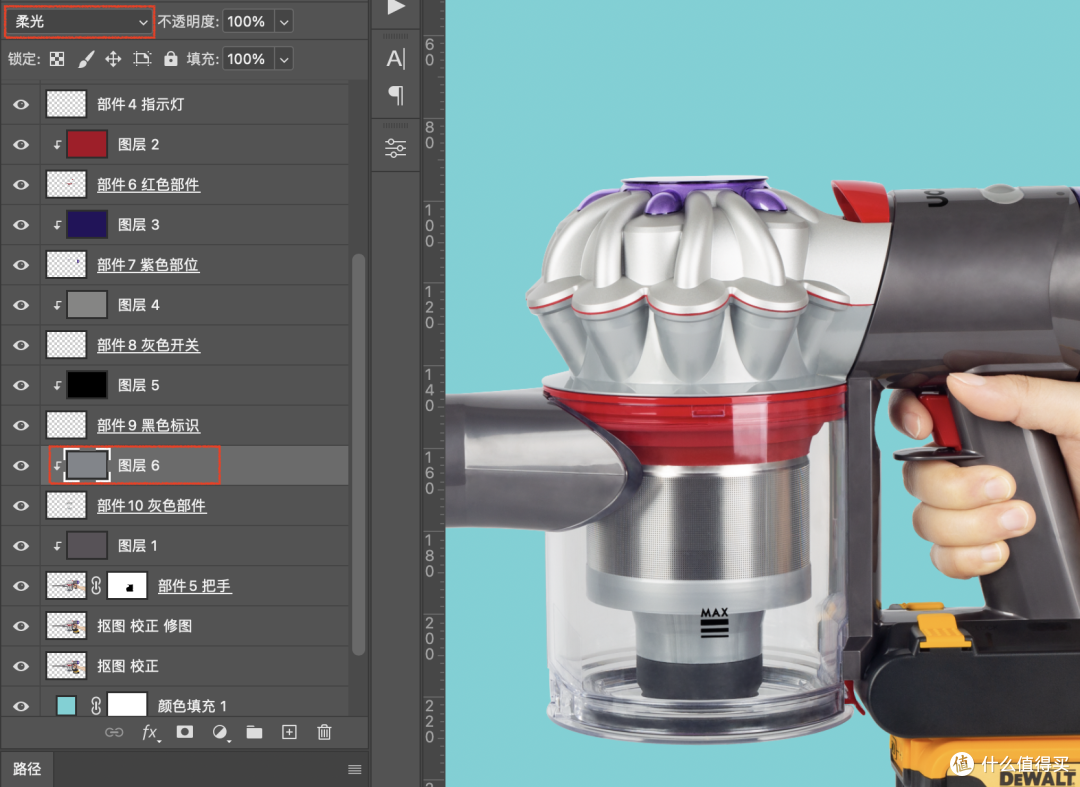Click the dark gray 图层 1 thumbnail
The width and height of the screenshot is (1080, 787).
(x=87, y=546)
